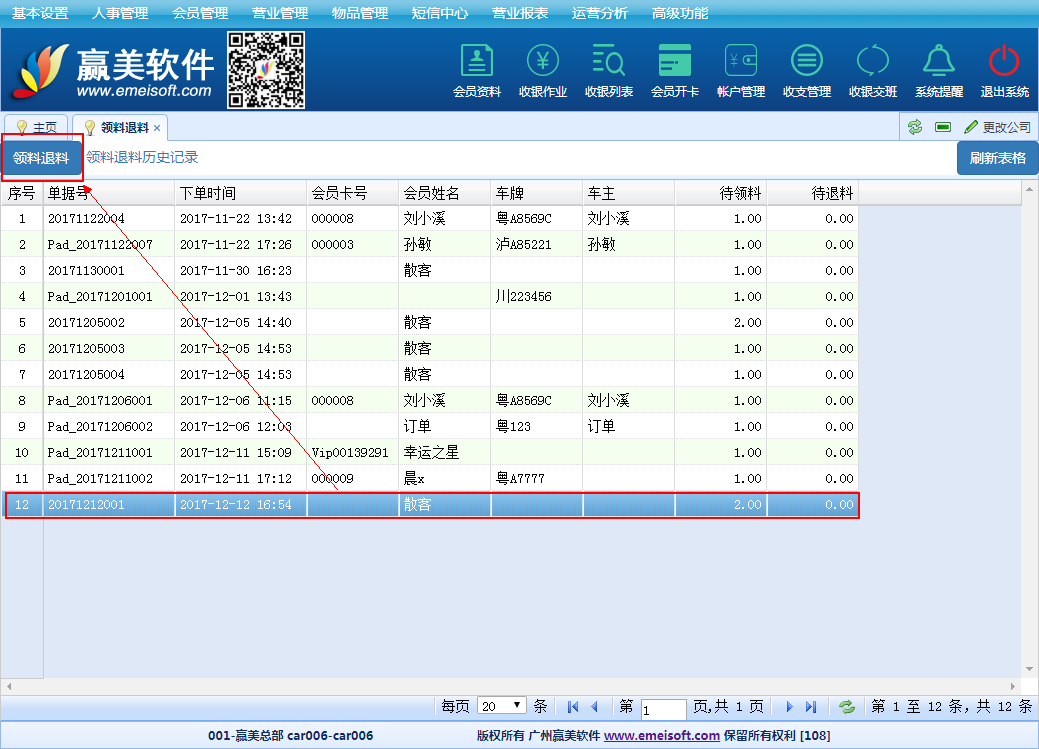Click the 收银作业 cashier icon
1039x749 pixels.
pyautogui.click(x=543, y=62)
